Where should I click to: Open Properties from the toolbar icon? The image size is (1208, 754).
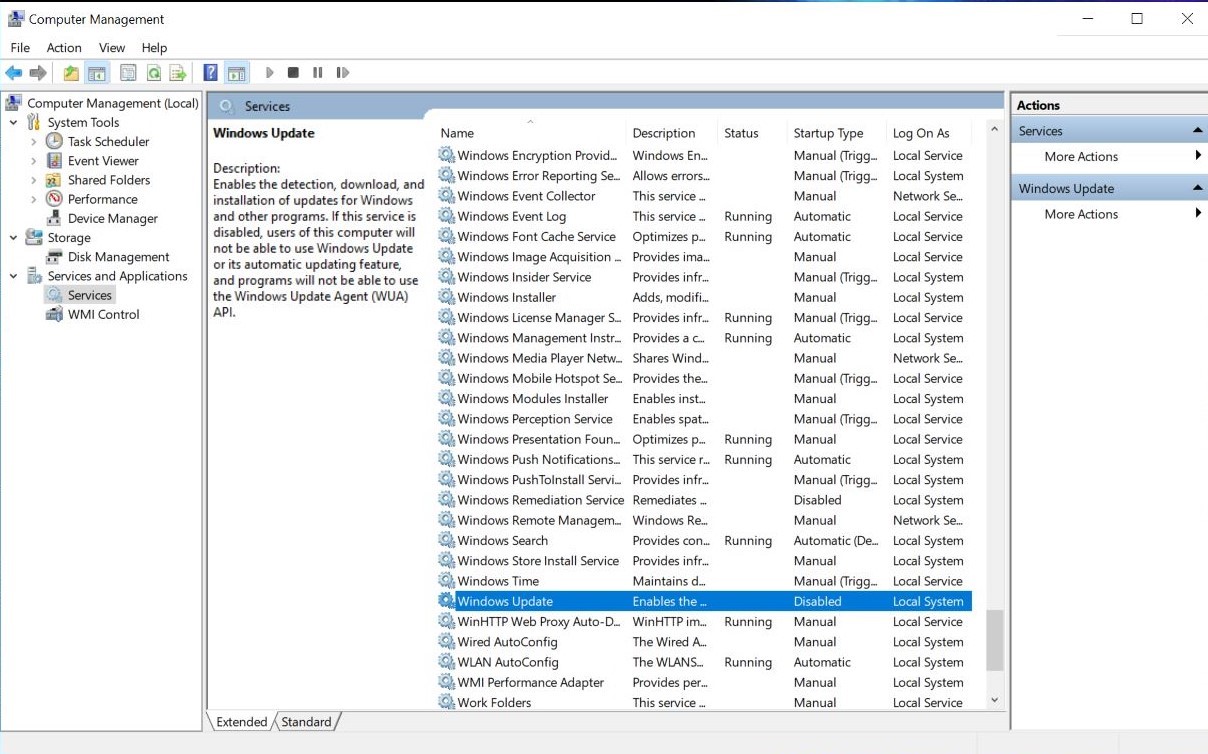click(128, 73)
